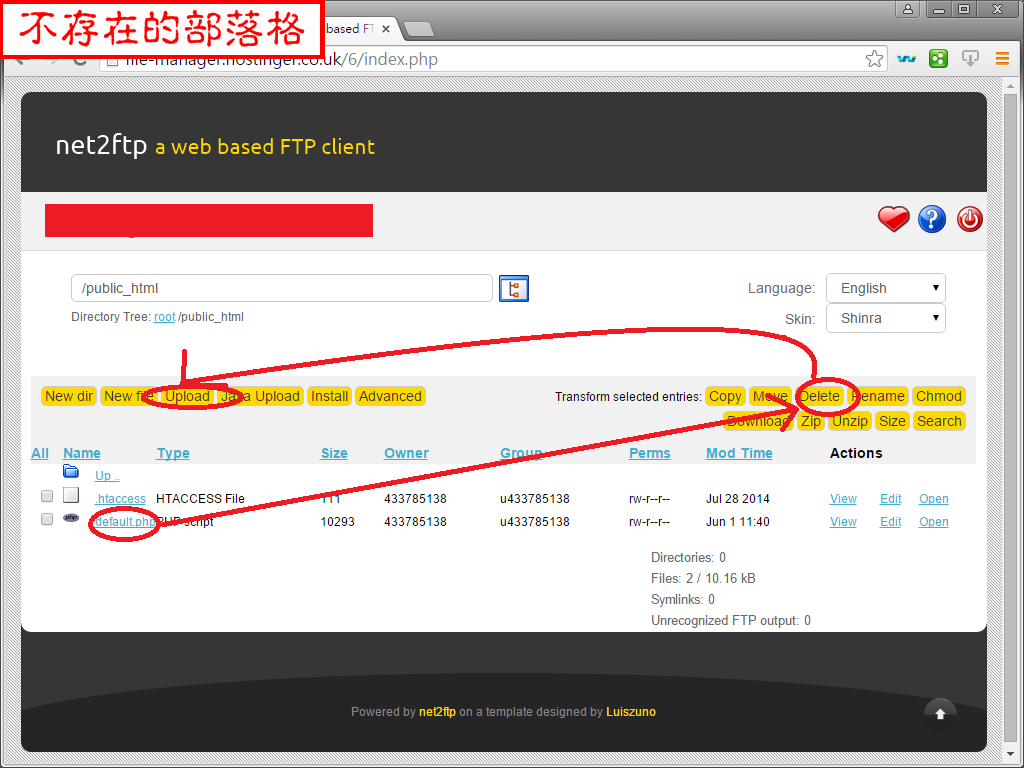Screen dimensions: 1024x768
Task: Click the /public_html directory path field
Action: pos(281,288)
